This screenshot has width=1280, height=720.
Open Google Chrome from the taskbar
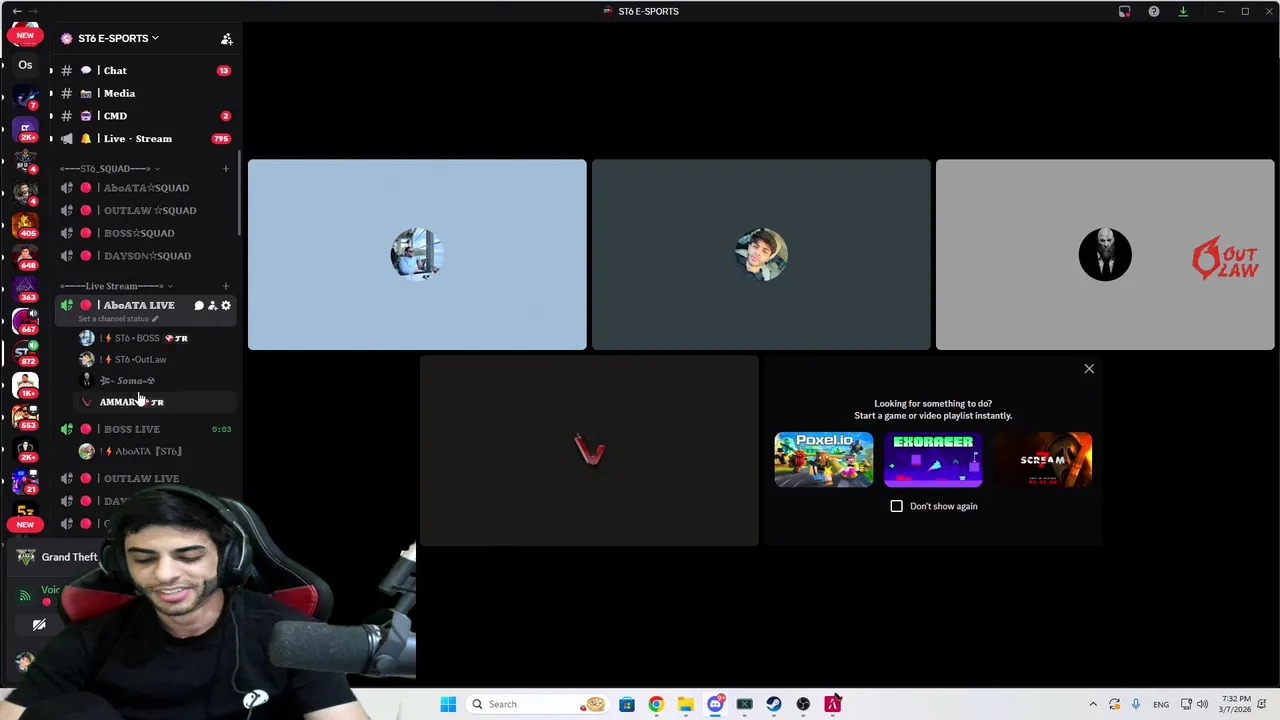click(656, 704)
